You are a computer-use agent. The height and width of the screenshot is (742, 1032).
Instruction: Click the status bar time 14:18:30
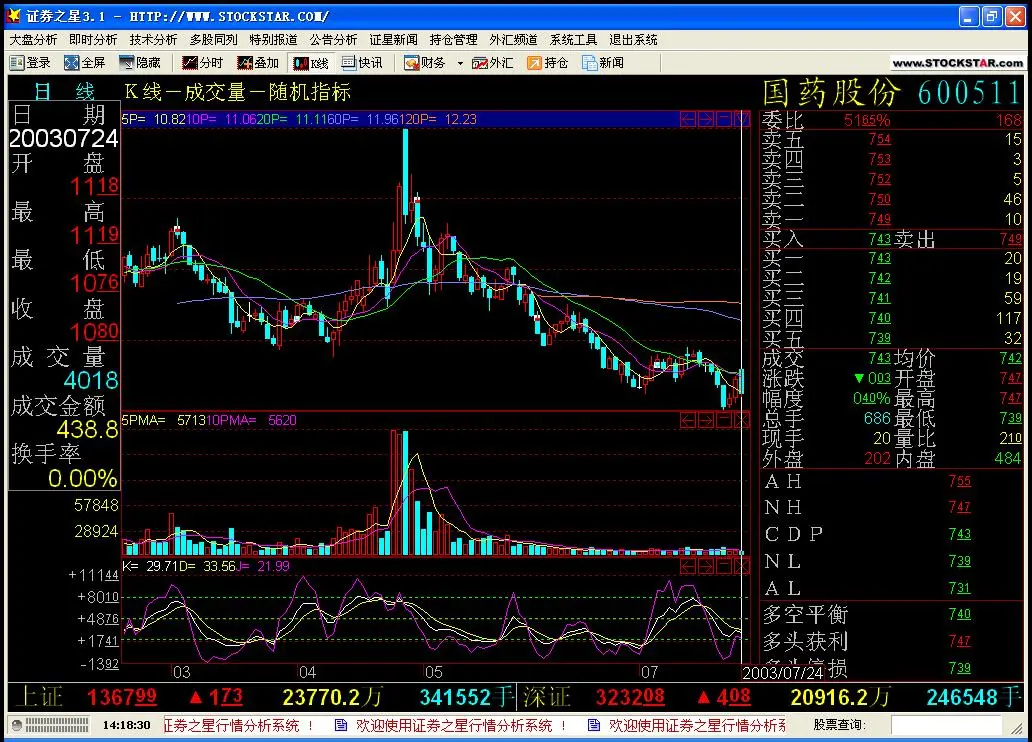pos(126,726)
